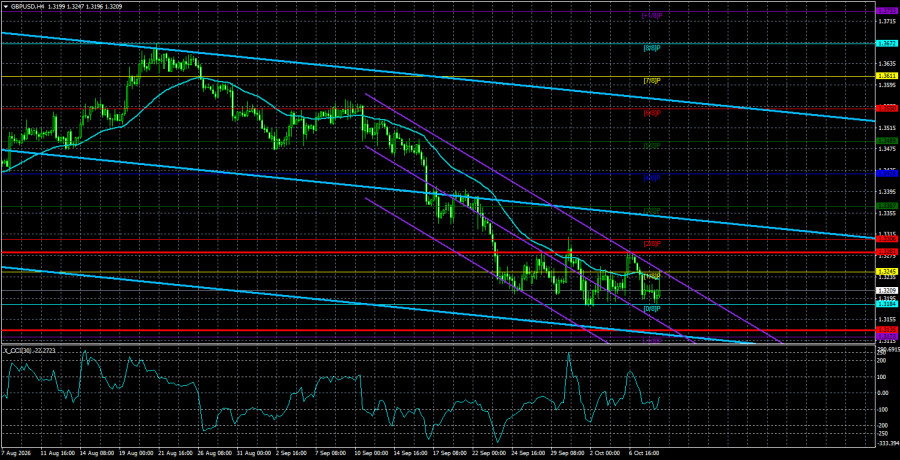
Task: Click the yellow 1.3245 price tag
Action: [885, 271]
